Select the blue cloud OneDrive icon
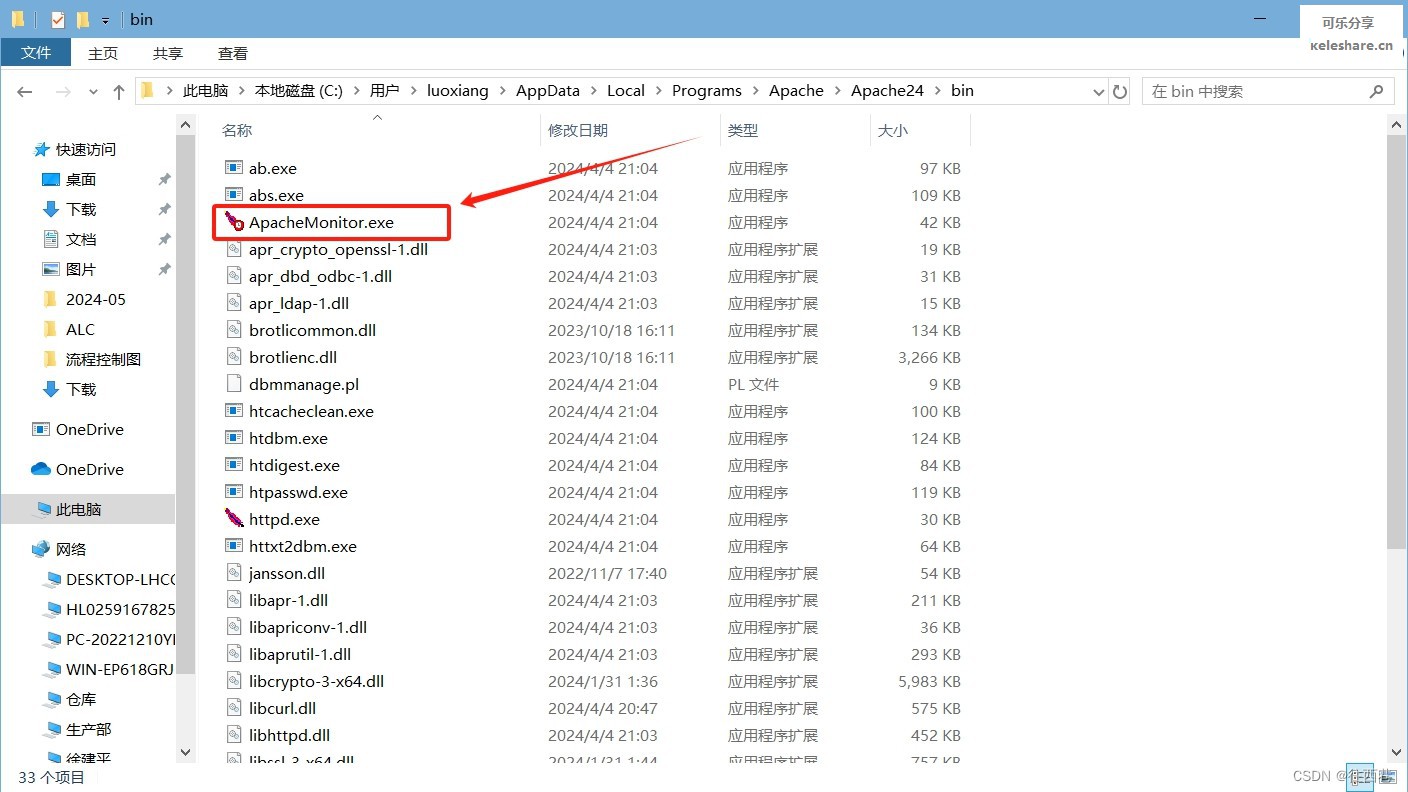This screenshot has width=1408, height=792. click(x=41, y=469)
